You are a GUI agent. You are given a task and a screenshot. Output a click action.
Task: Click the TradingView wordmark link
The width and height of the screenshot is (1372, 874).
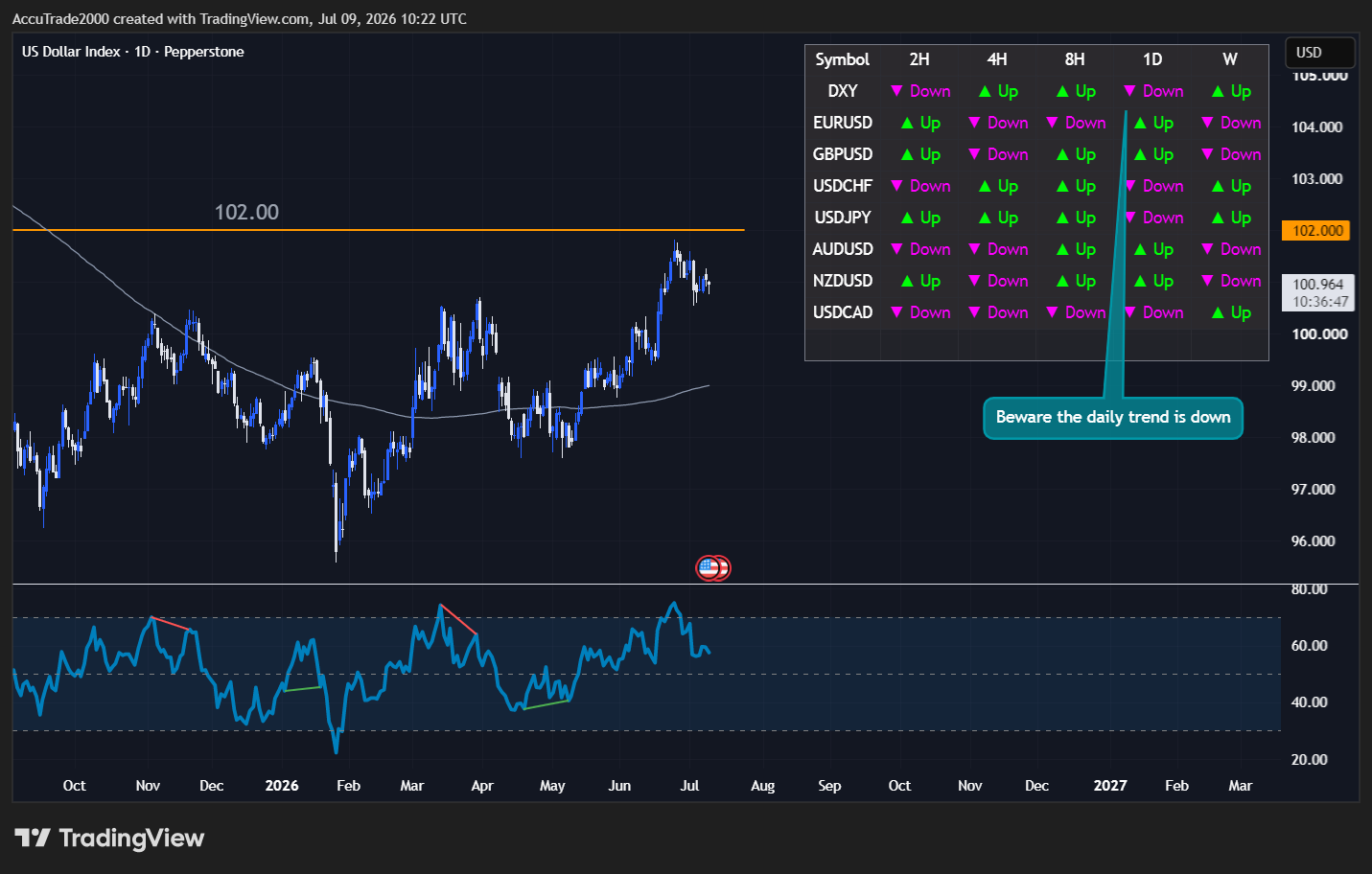click(x=131, y=839)
